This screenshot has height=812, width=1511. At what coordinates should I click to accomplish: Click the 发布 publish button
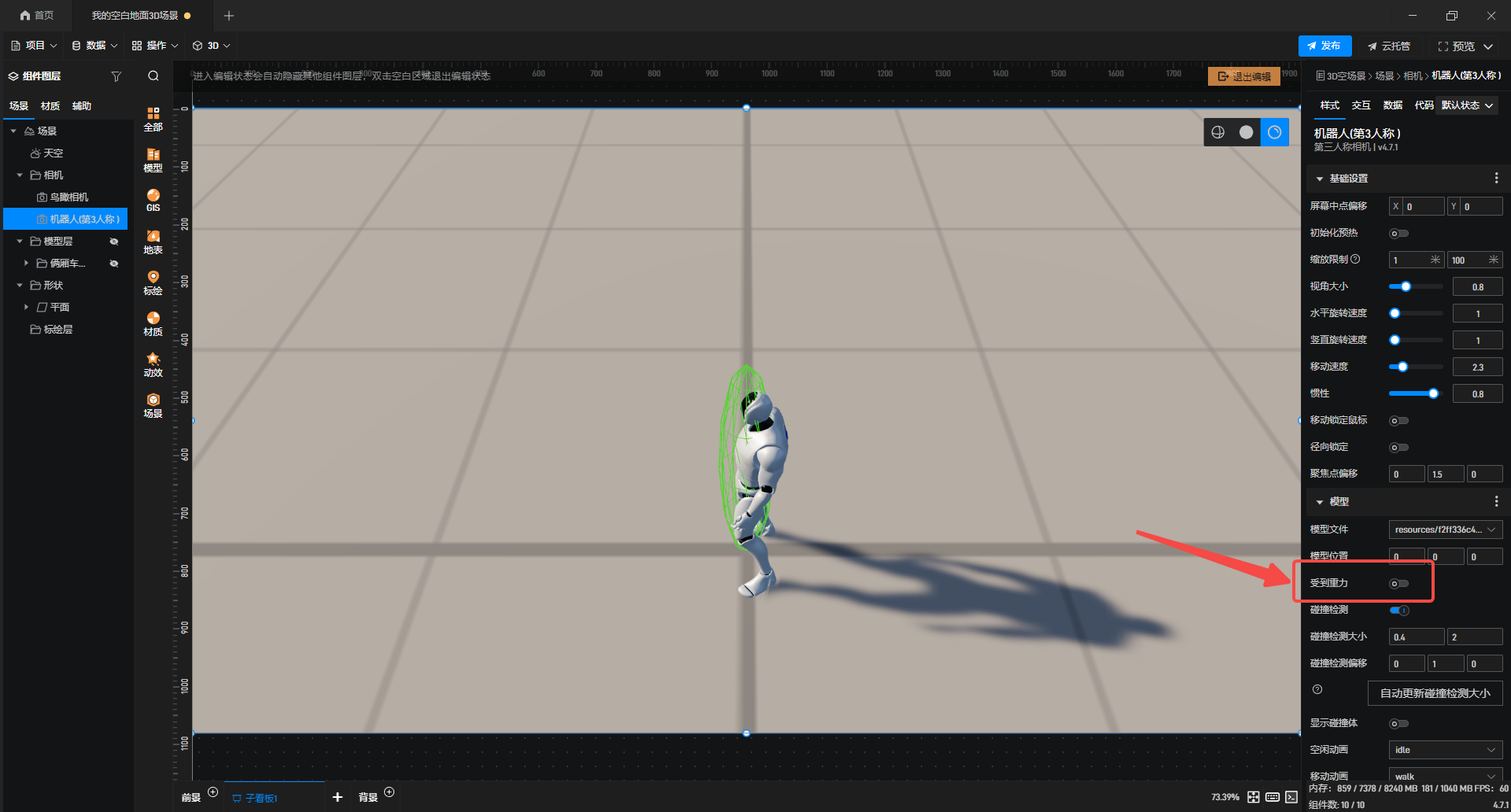click(1324, 46)
